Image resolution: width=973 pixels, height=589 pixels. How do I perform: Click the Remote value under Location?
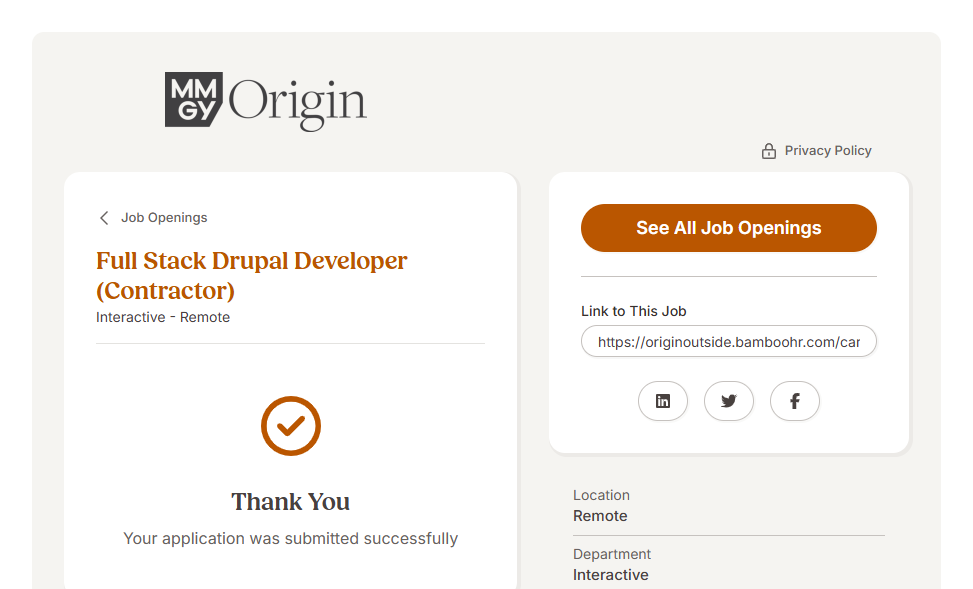600,516
